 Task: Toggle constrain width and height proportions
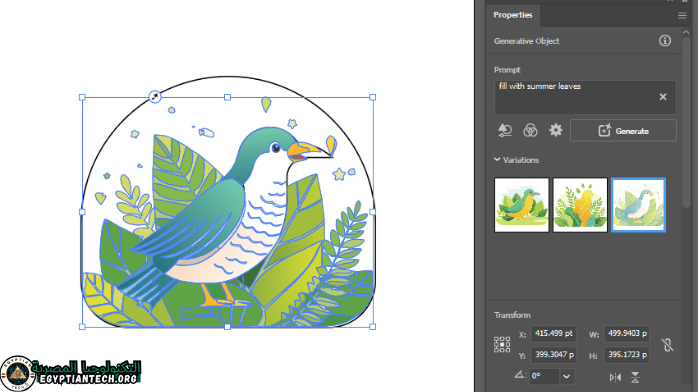667,344
